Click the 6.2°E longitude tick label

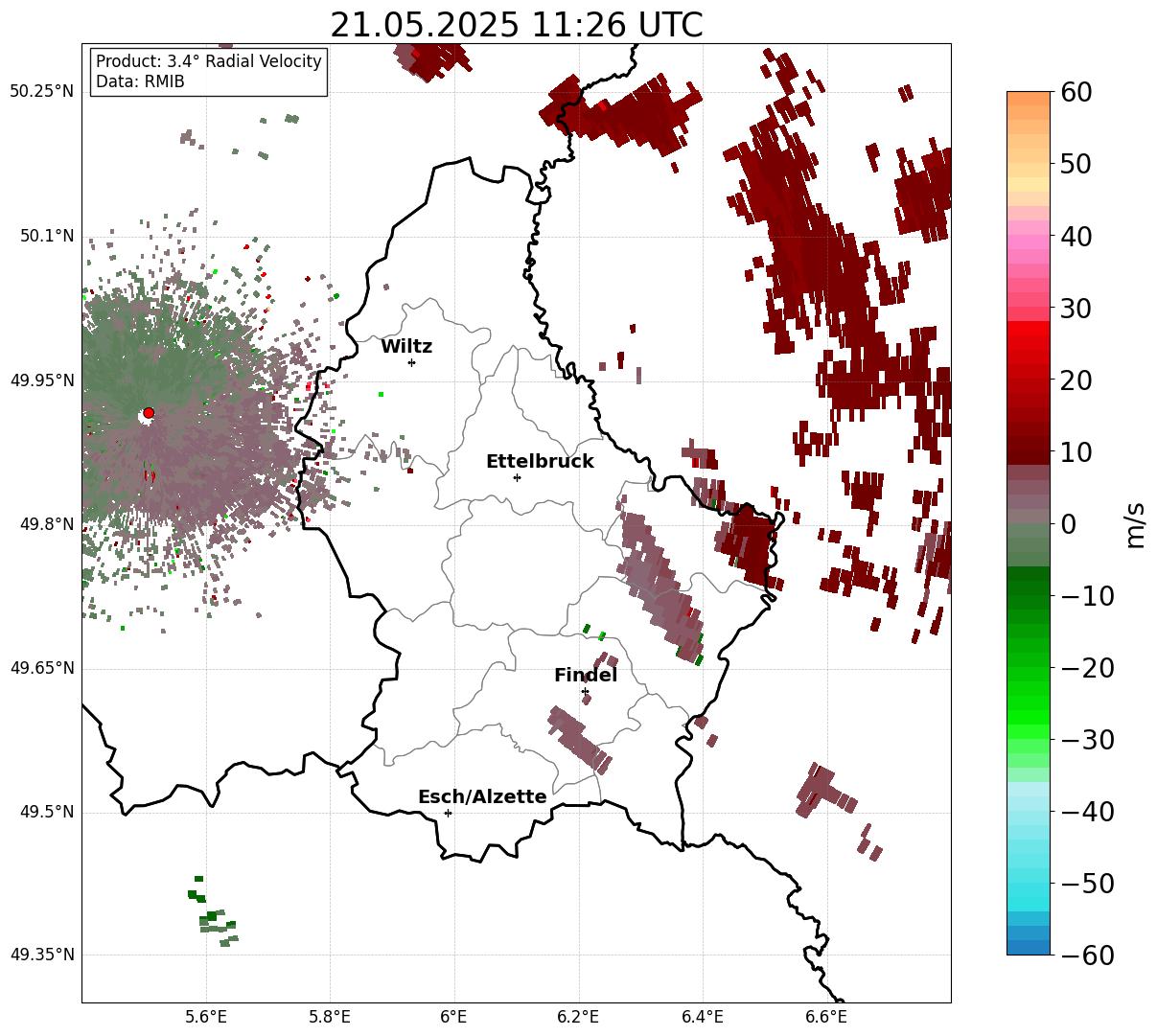[578, 1017]
